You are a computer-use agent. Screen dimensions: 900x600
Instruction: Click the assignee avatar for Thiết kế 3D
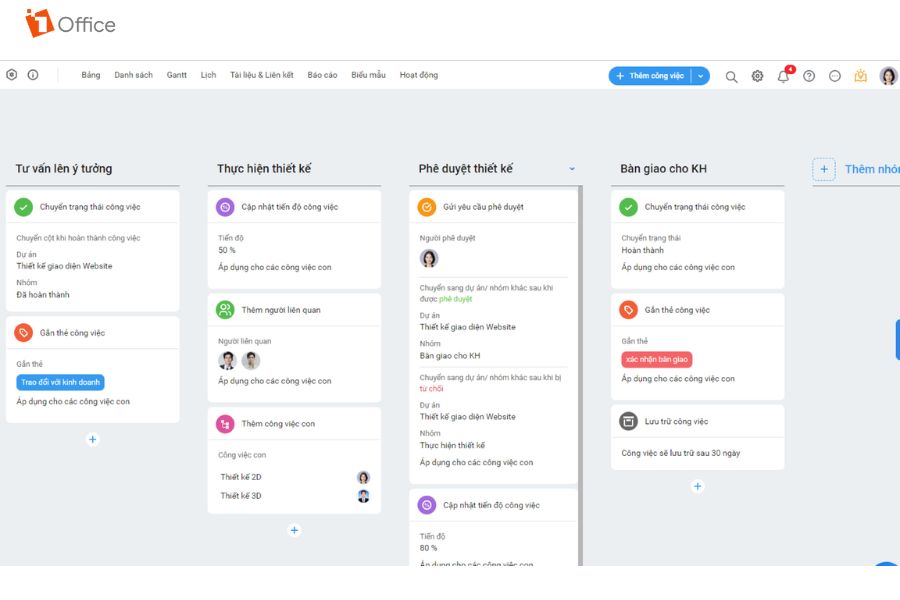click(x=363, y=496)
